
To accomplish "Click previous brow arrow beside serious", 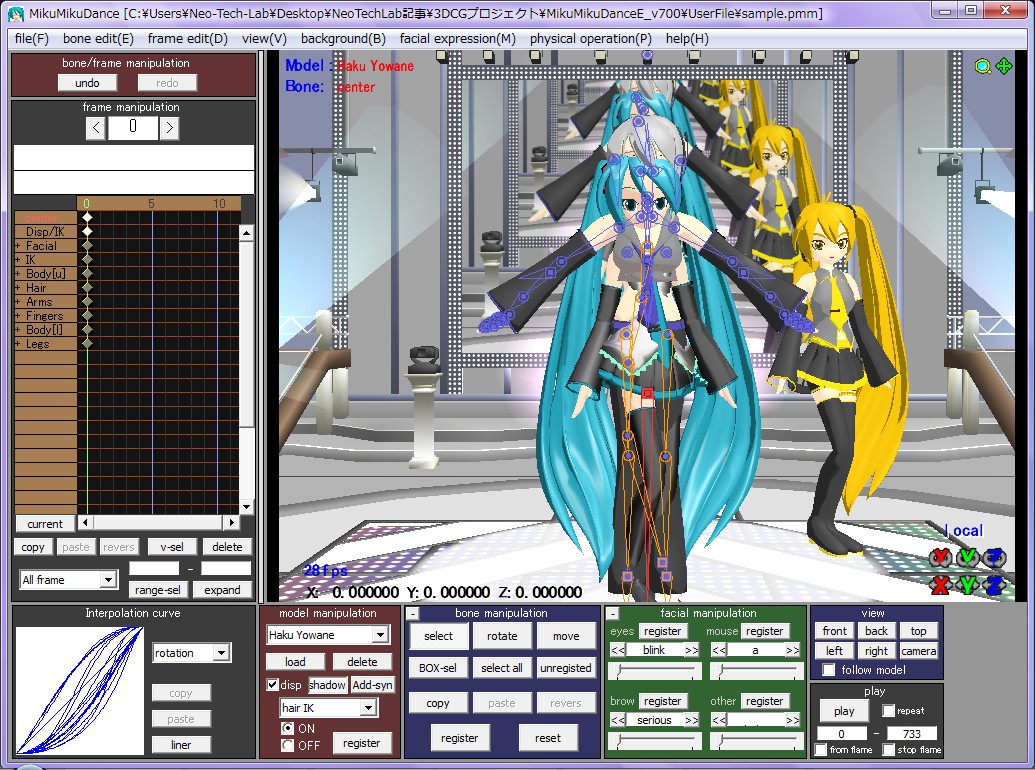I will pyautogui.click(x=618, y=720).
